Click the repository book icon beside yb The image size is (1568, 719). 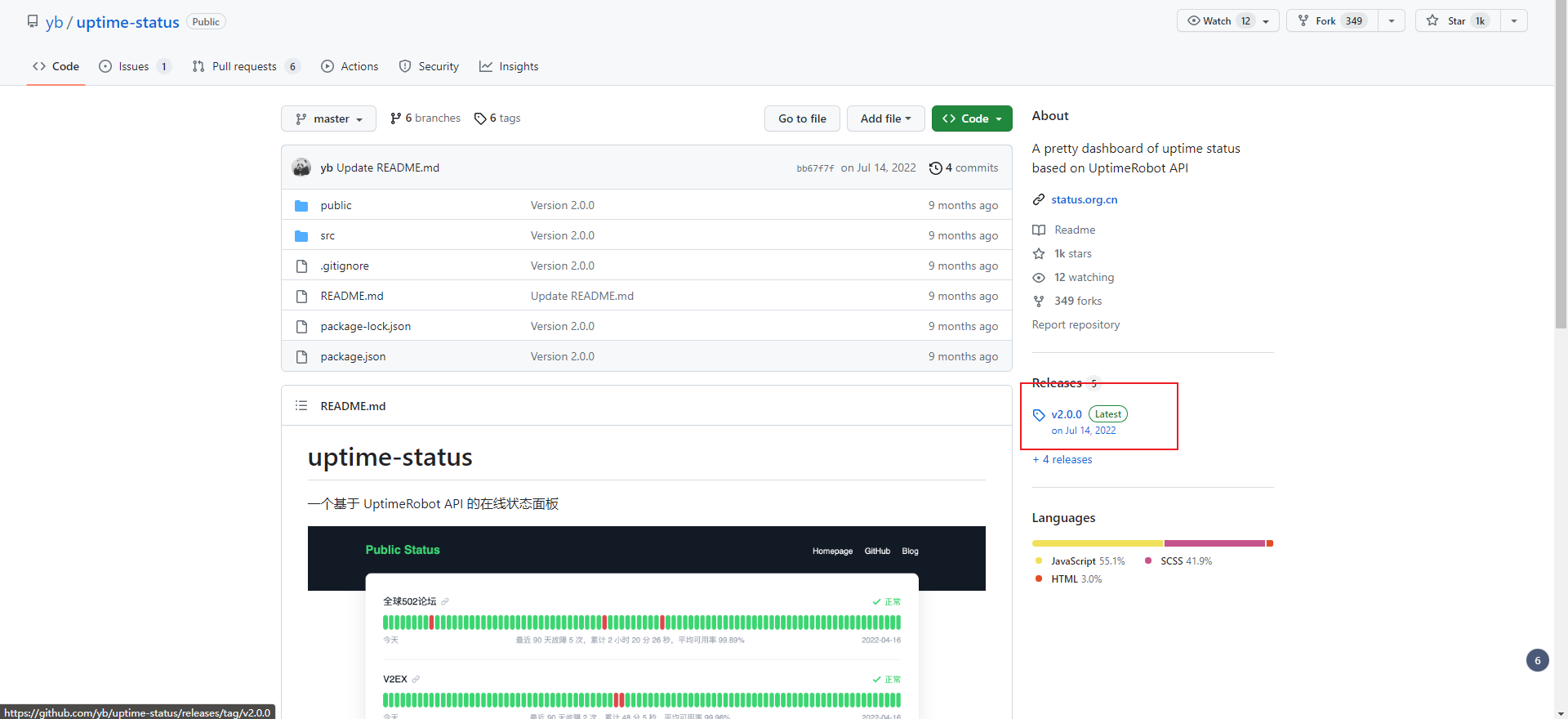click(x=33, y=21)
